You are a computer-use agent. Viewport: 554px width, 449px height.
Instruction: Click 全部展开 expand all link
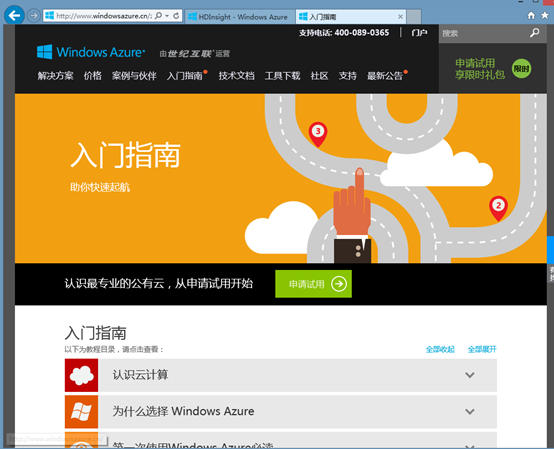click(x=482, y=349)
